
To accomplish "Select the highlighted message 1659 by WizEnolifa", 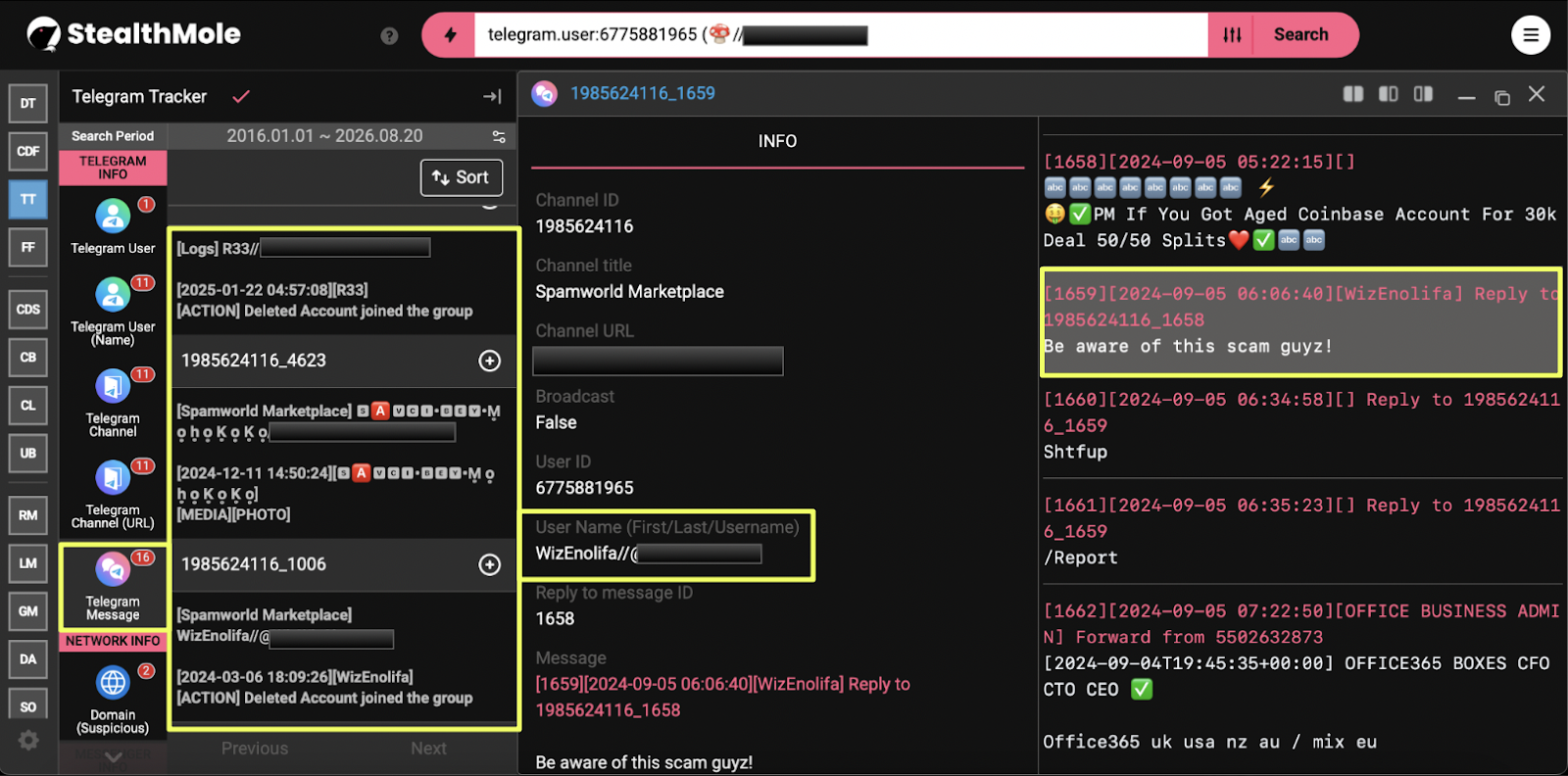I will pyautogui.click(x=1300, y=321).
